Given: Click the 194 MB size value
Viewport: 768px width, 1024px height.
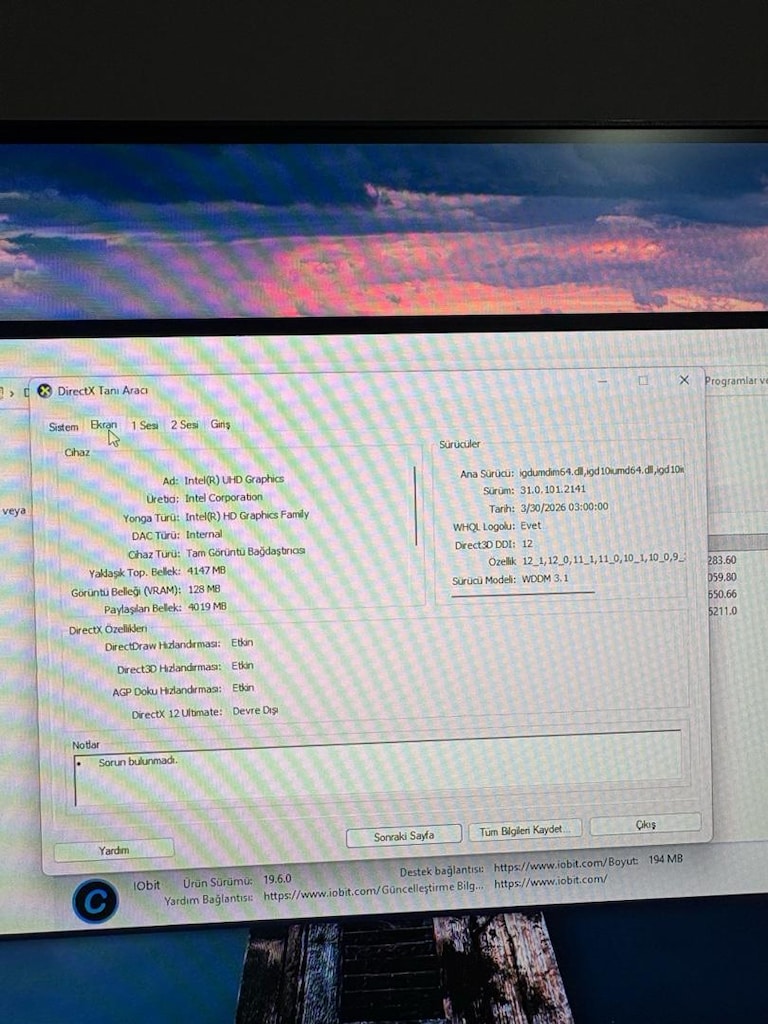Looking at the screenshot, I should 665,859.
